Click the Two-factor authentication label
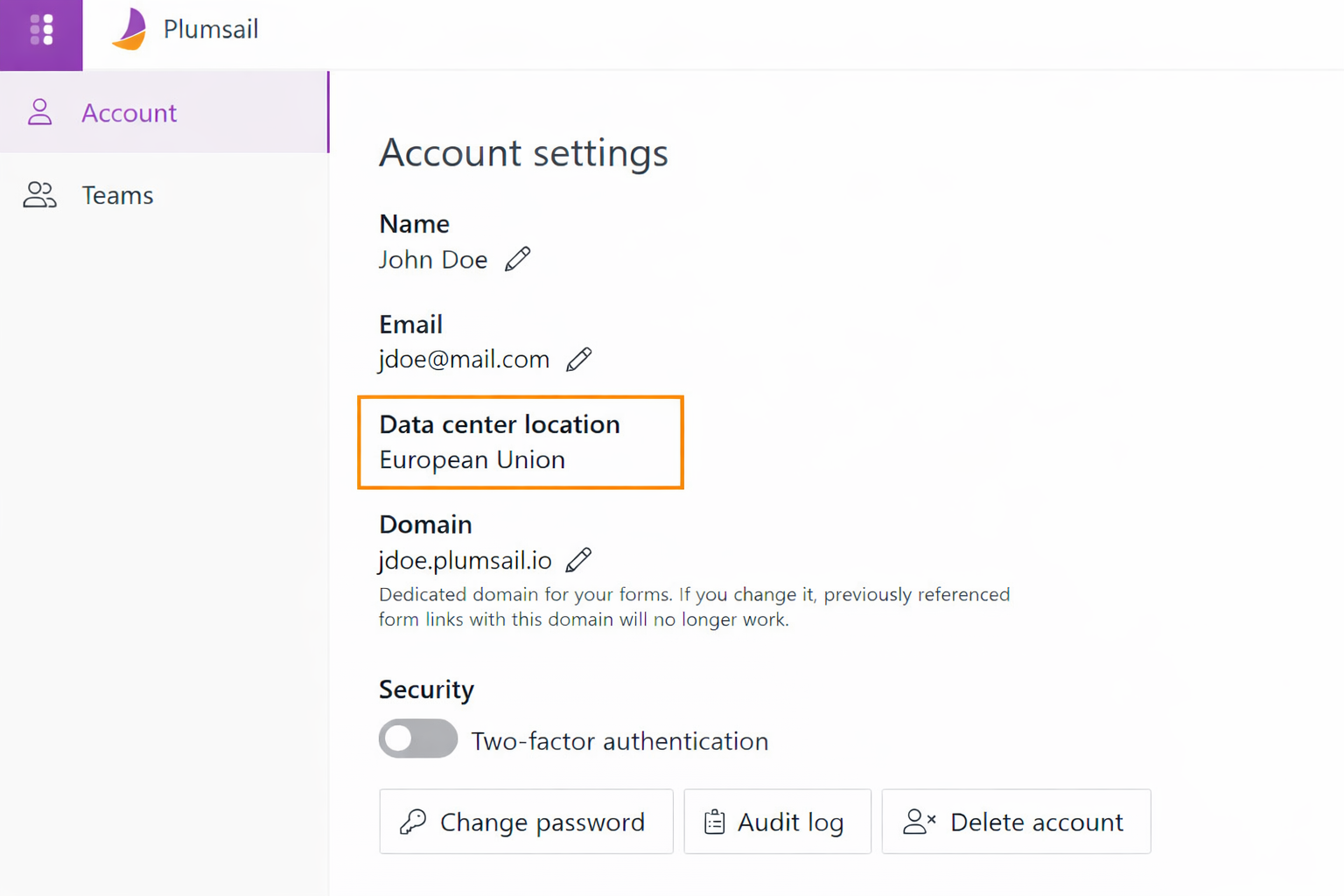Viewport: 1344px width, 896px height. 619,741
